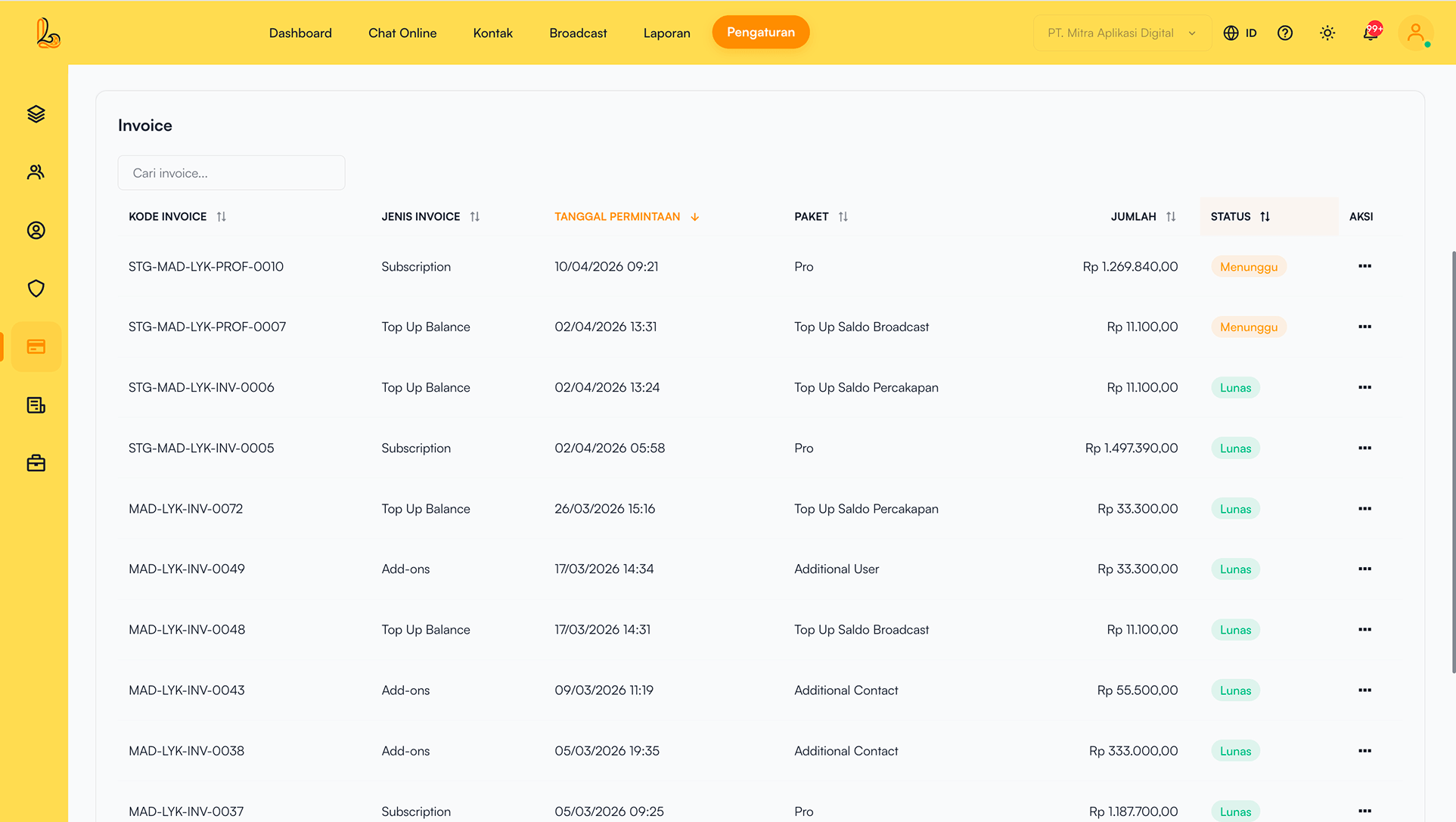Focus the Cari invoice search field
This screenshot has width=1456, height=822.
[x=231, y=173]
